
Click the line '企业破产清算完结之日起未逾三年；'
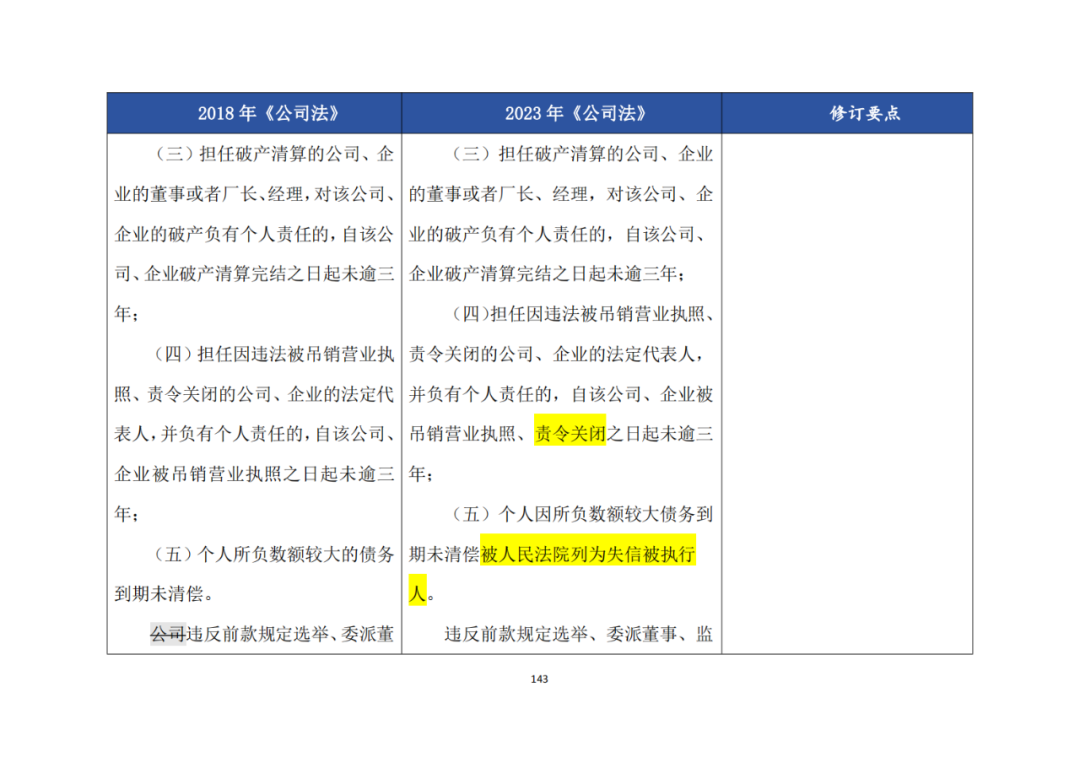click(548, 274)
